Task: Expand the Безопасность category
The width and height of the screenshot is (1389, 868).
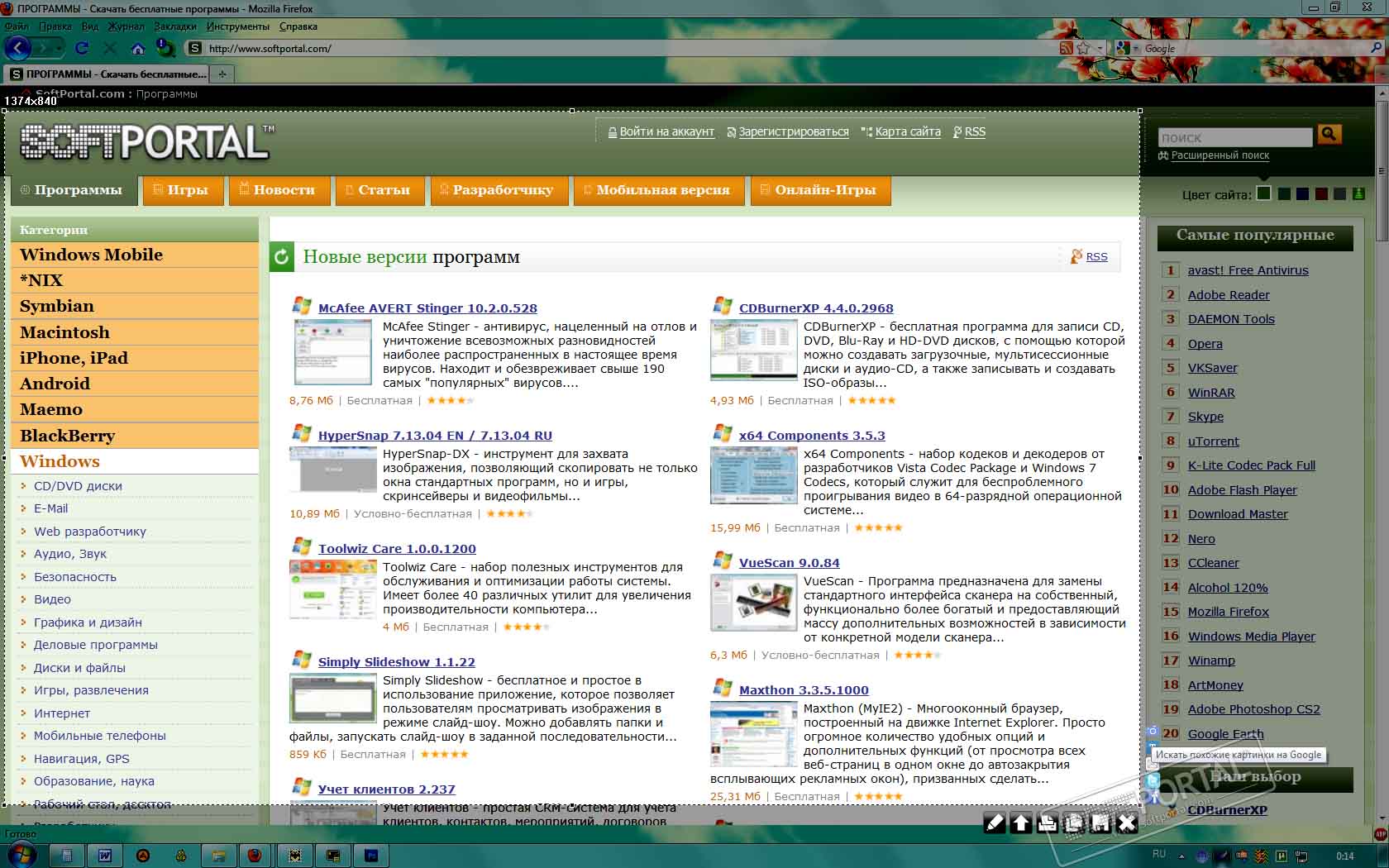Action: pos(75,577)
